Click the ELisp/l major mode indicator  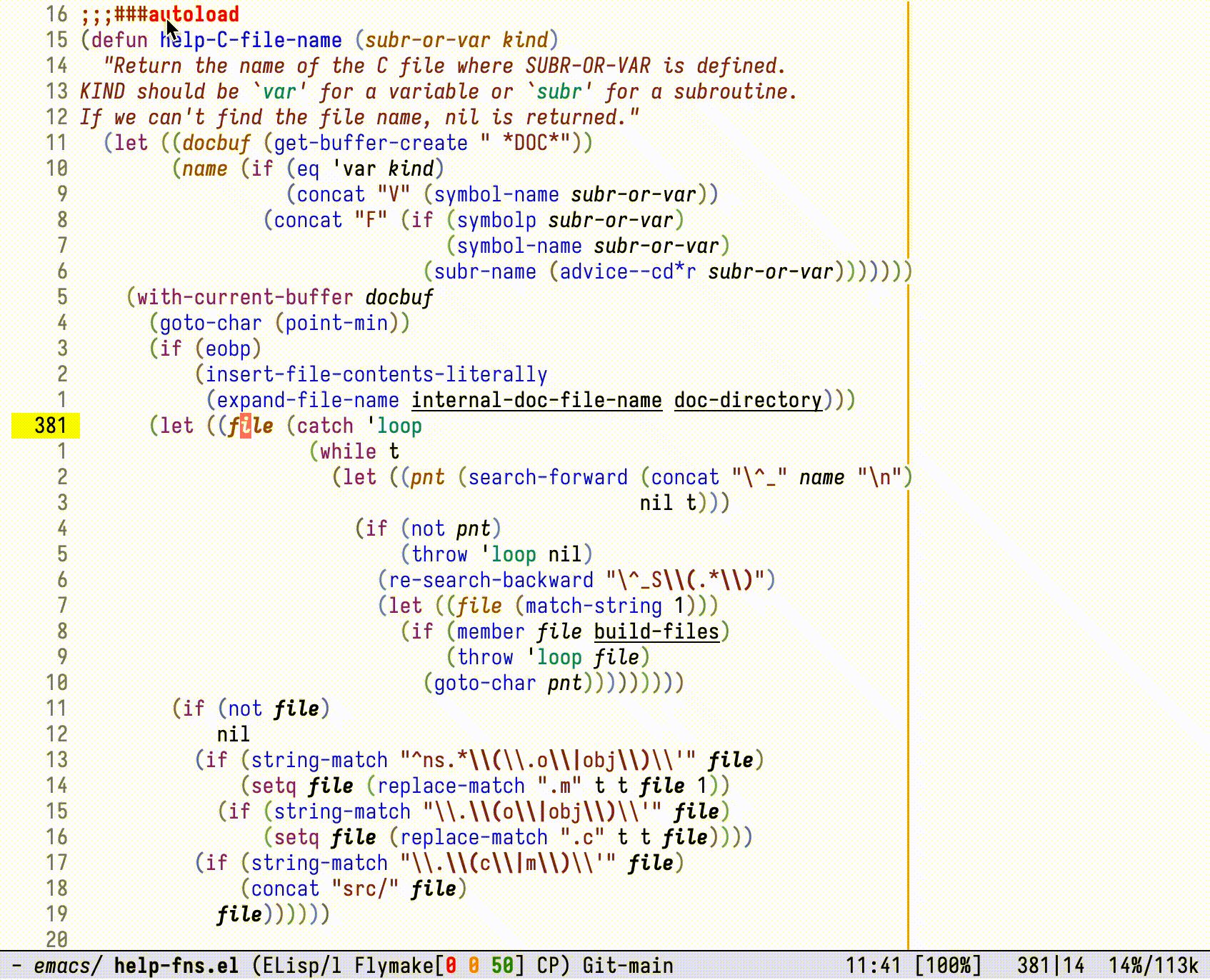point(301,966)
